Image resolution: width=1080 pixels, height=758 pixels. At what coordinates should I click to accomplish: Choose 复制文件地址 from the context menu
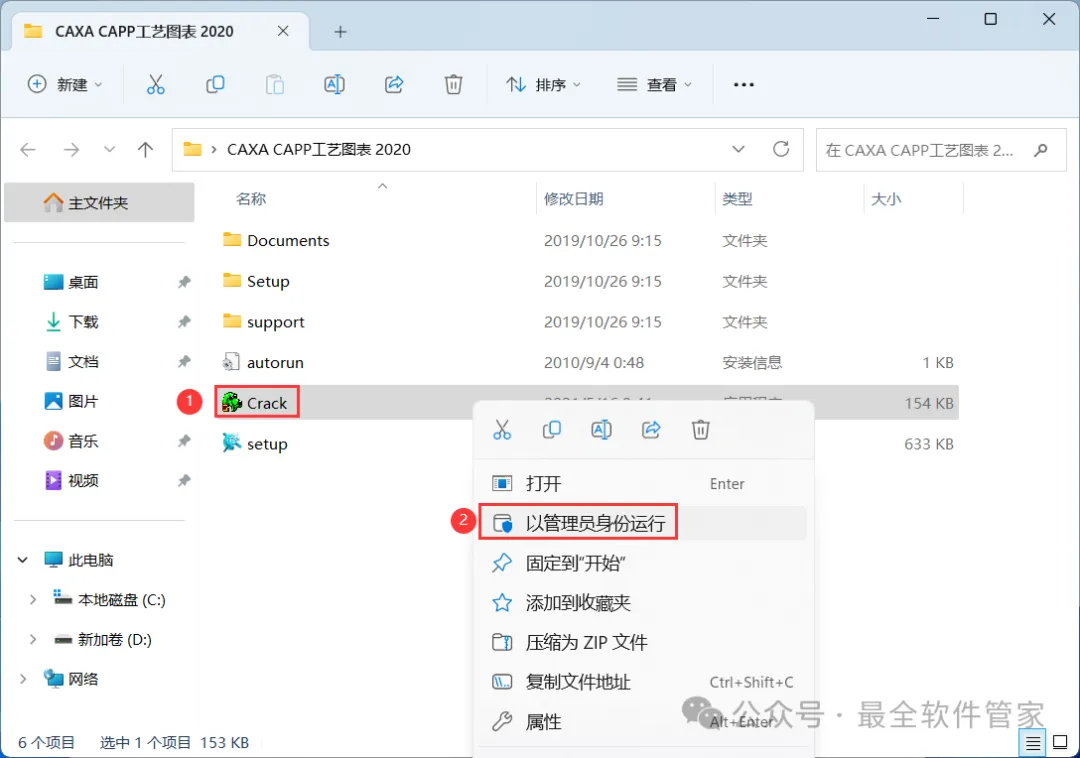tap(642, 682)
